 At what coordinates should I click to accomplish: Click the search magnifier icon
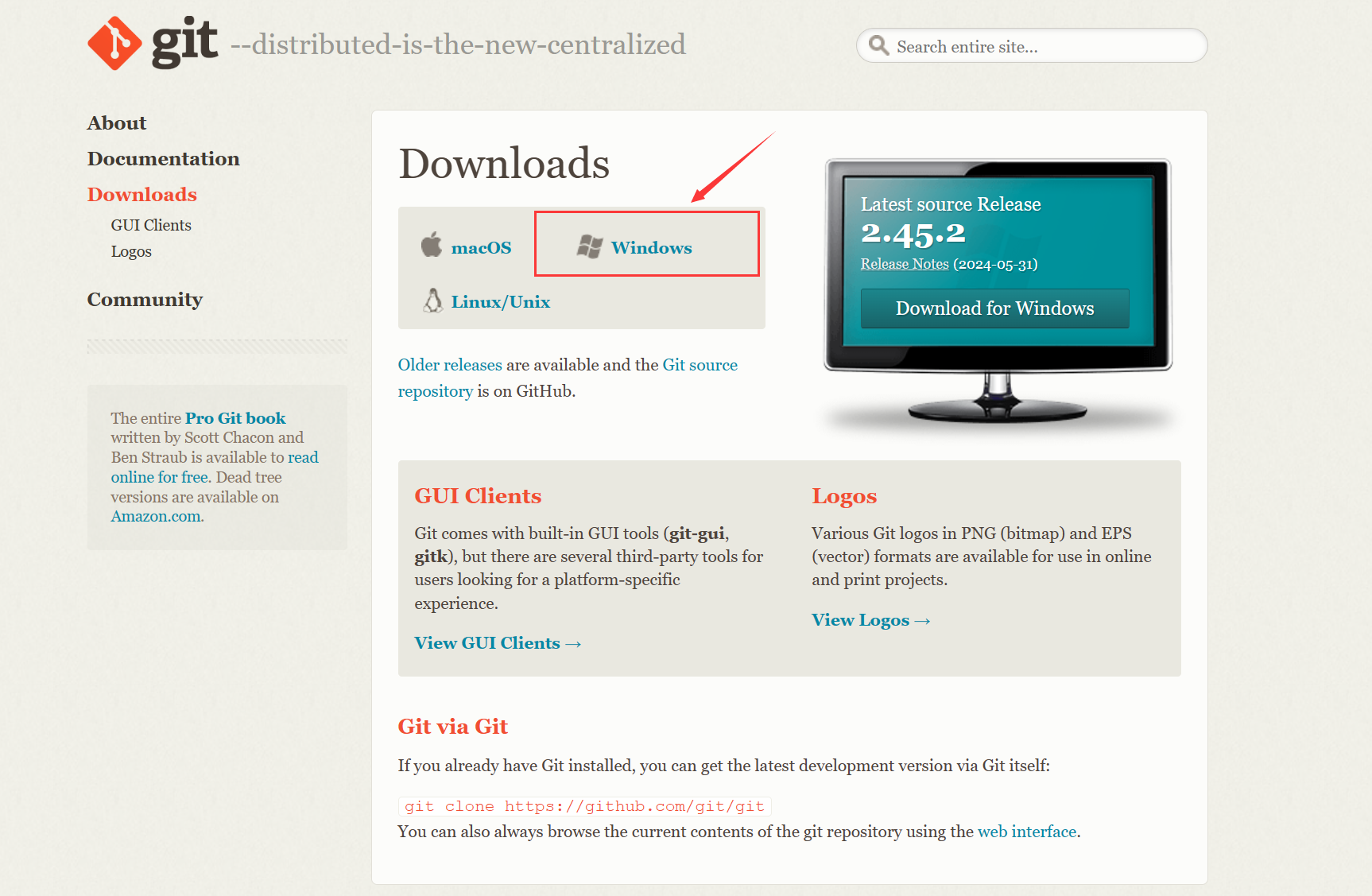(878, 45)
